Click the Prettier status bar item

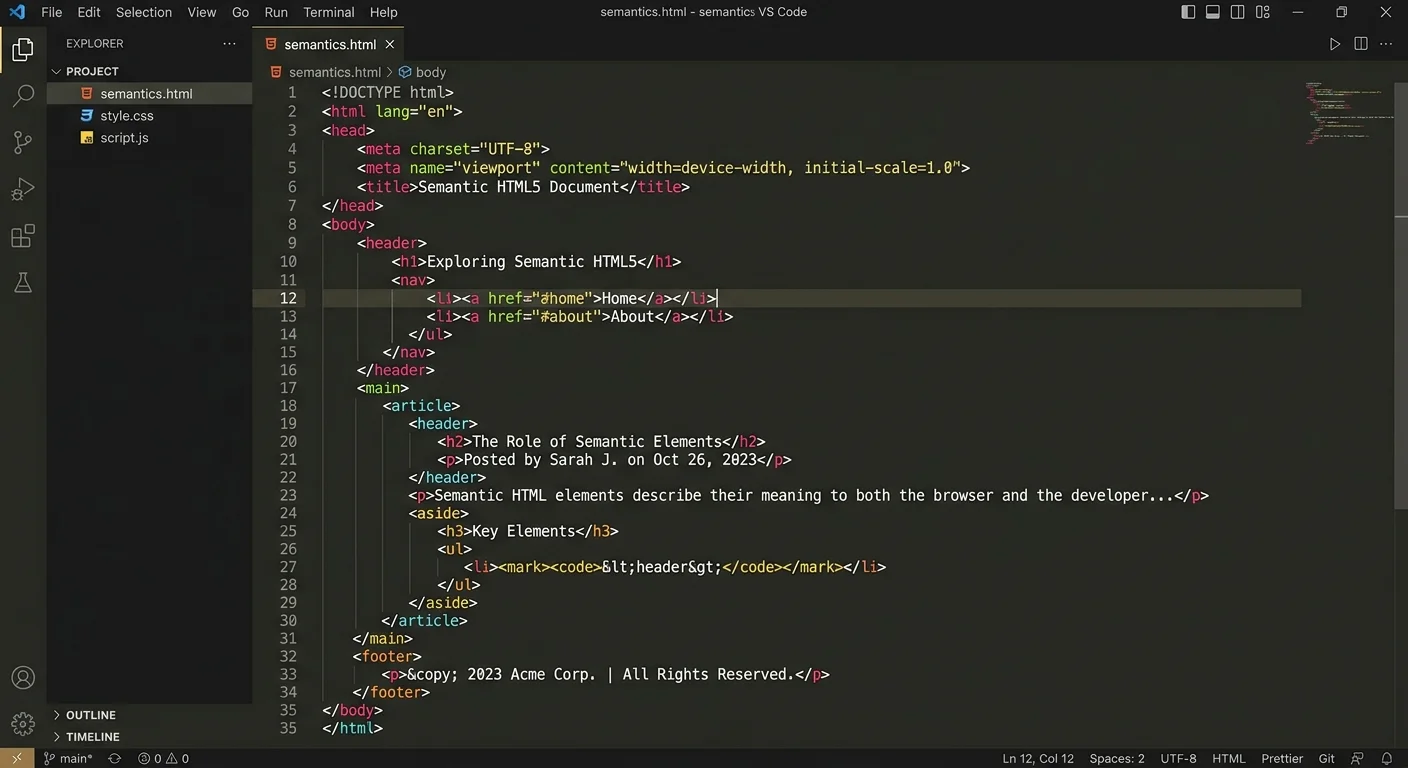pos(1282,758)
